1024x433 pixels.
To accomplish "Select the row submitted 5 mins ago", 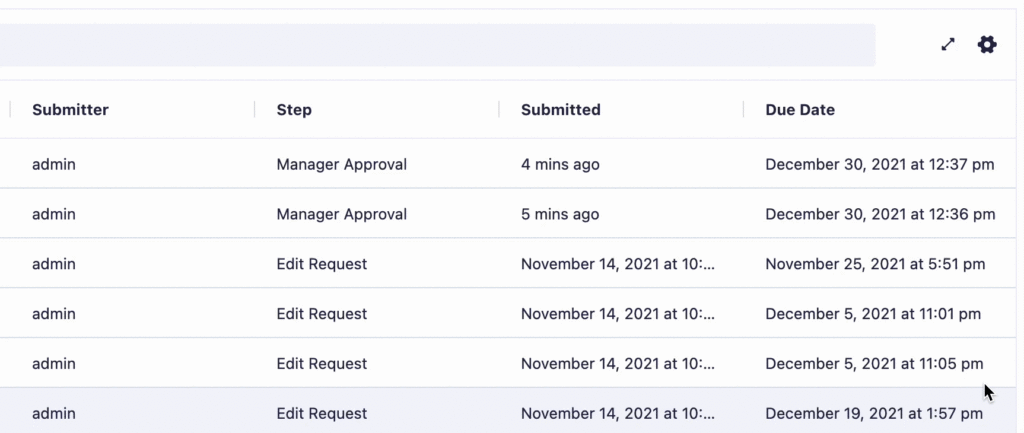I will pyautogui.click(x=560, y=214).
